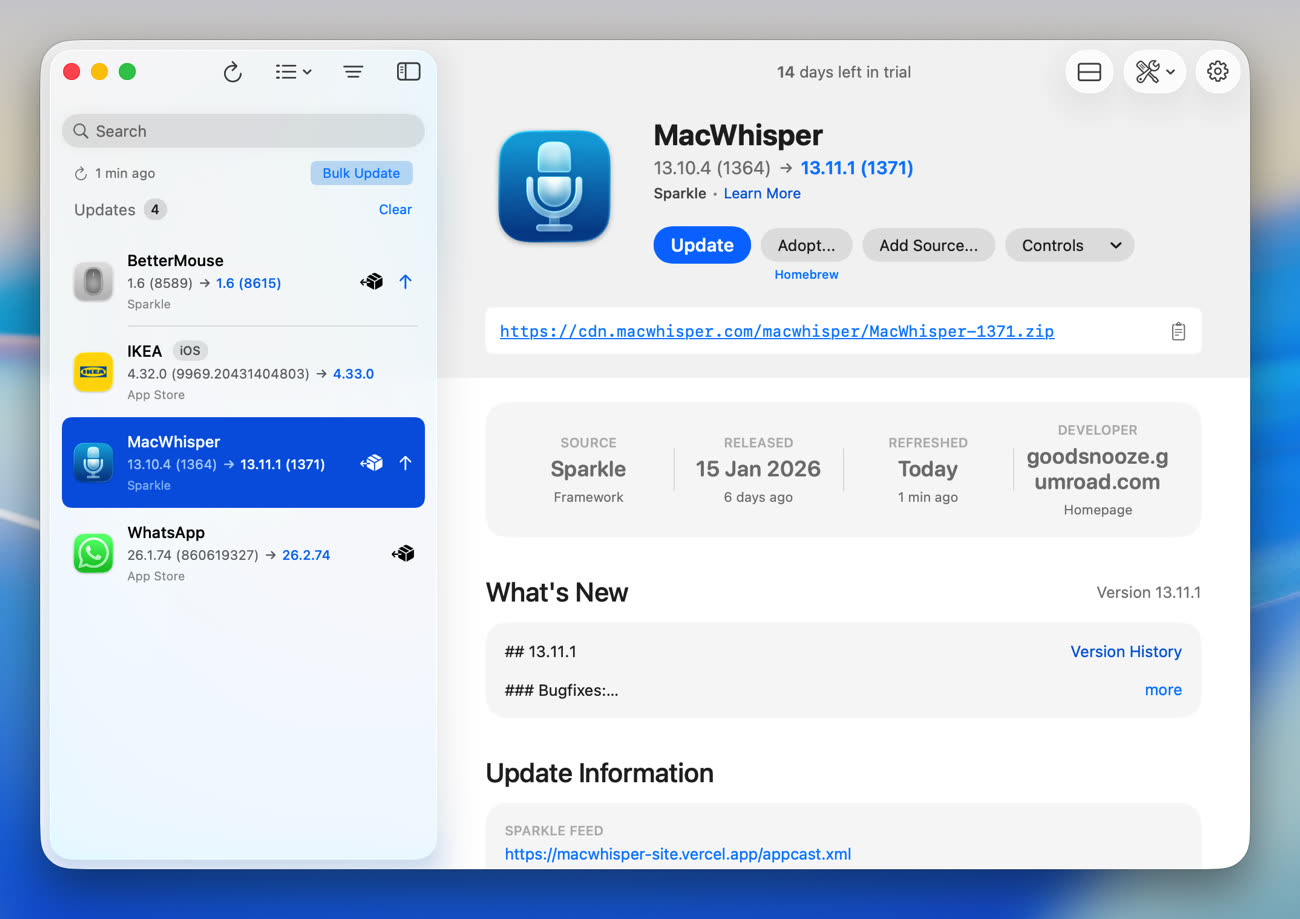1300x919 pixels.
Task: Click BetterMouse update arrow icon
Action: (x=405, y=282)
